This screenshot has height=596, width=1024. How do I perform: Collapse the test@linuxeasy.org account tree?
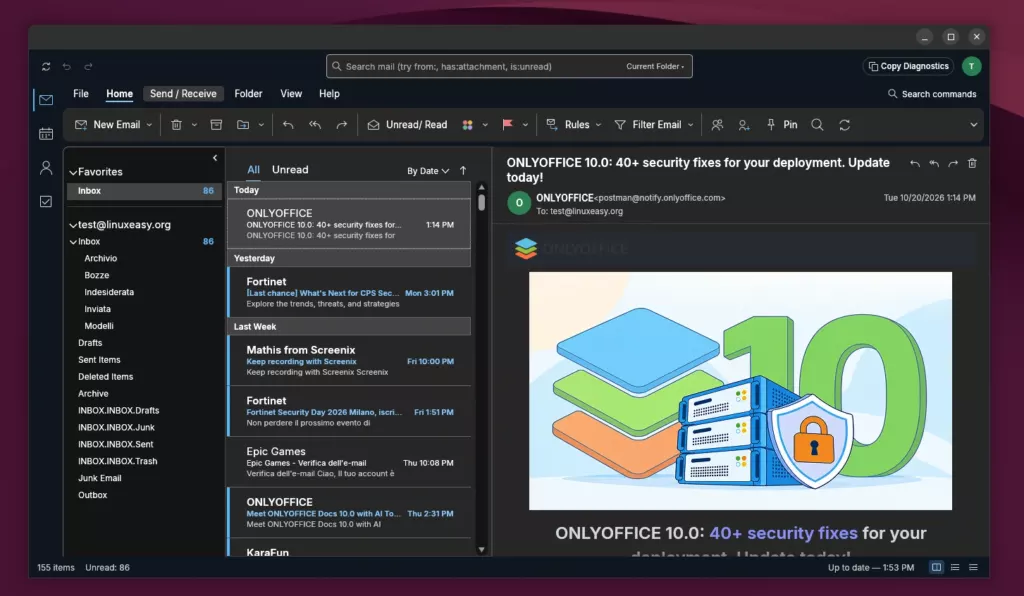click(x=73, y=225)
